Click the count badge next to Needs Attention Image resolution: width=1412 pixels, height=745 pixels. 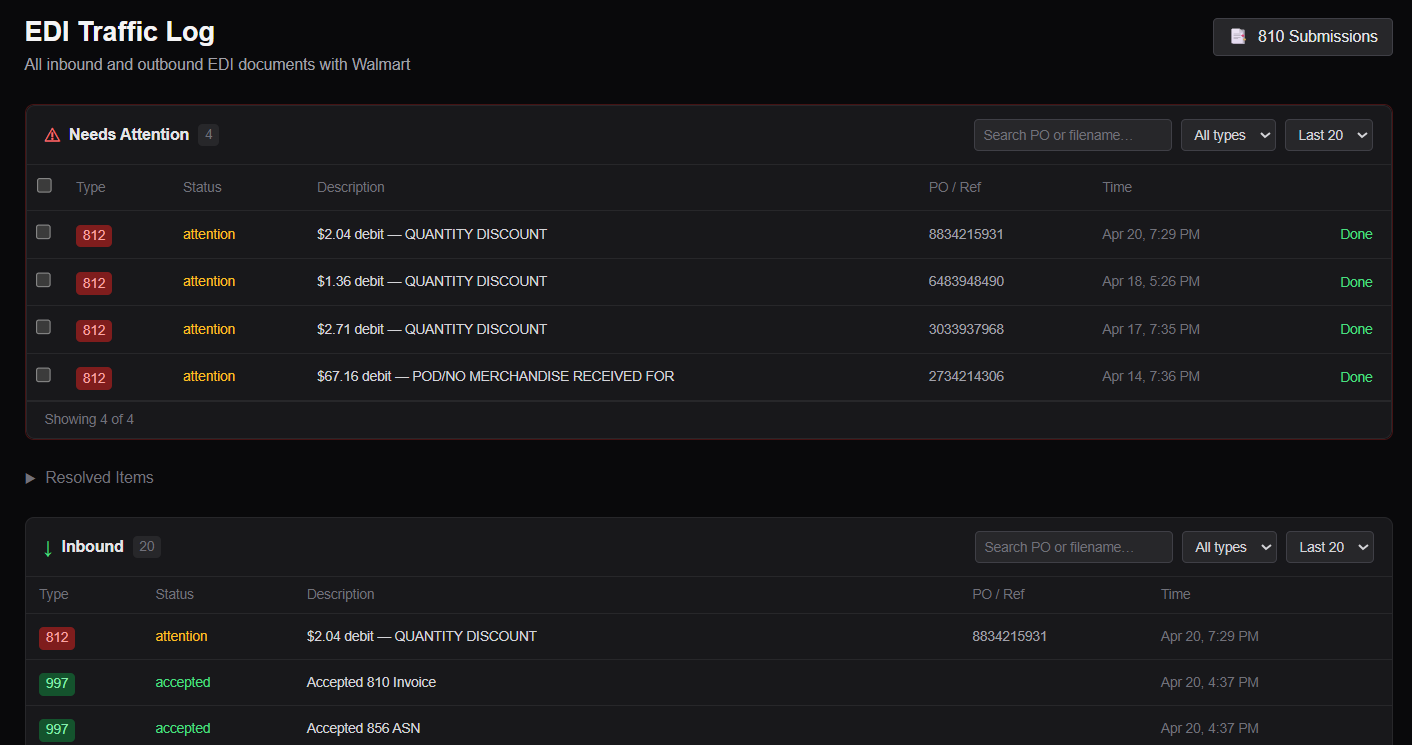click(x=208, y=134)
